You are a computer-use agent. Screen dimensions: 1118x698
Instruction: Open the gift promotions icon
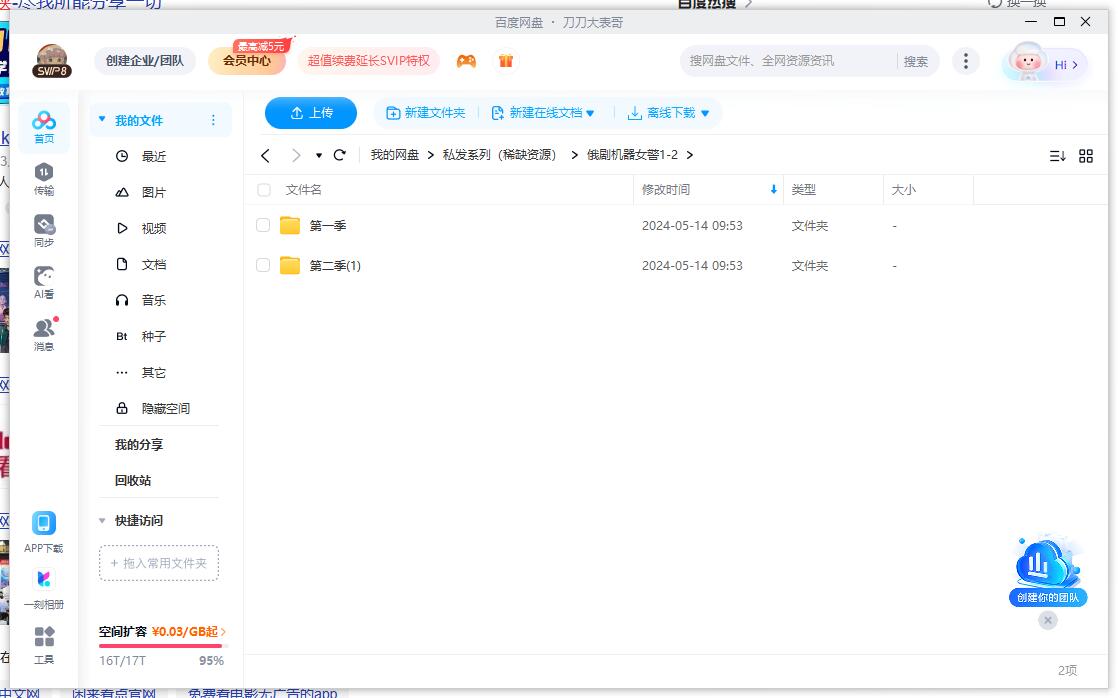pos(506,61)
